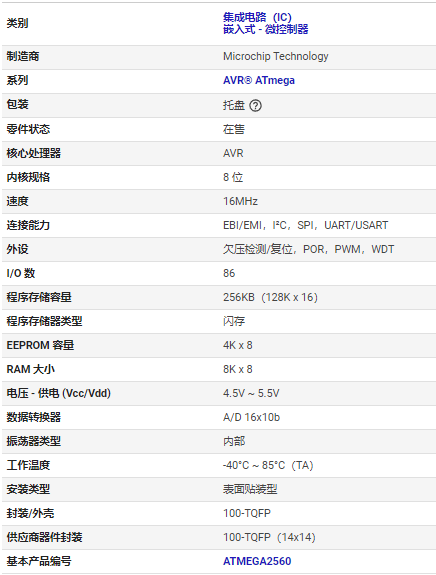Select the A/D 16x10b data converter value
The width and height of the screenshot is (436, 575).
(251, 417)
